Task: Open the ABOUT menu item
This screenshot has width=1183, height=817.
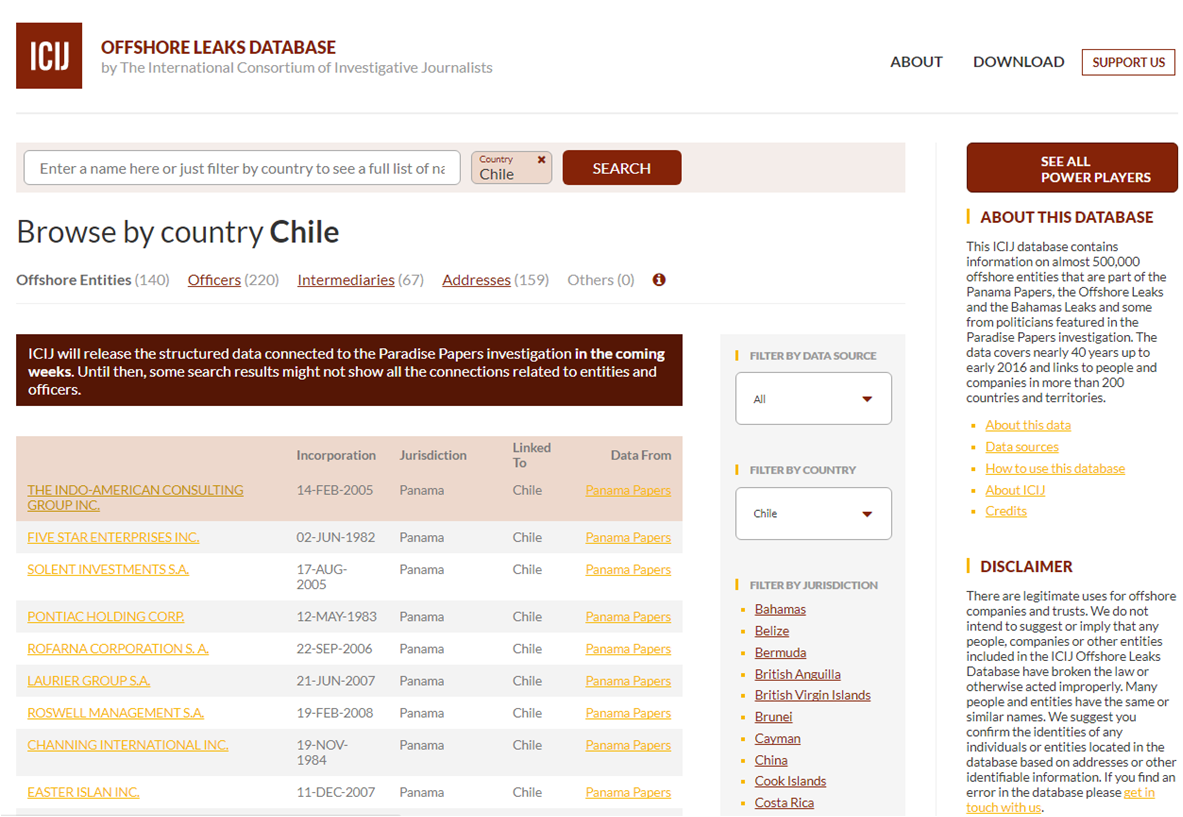Action: pyautogui.click(x=916, y=62)
